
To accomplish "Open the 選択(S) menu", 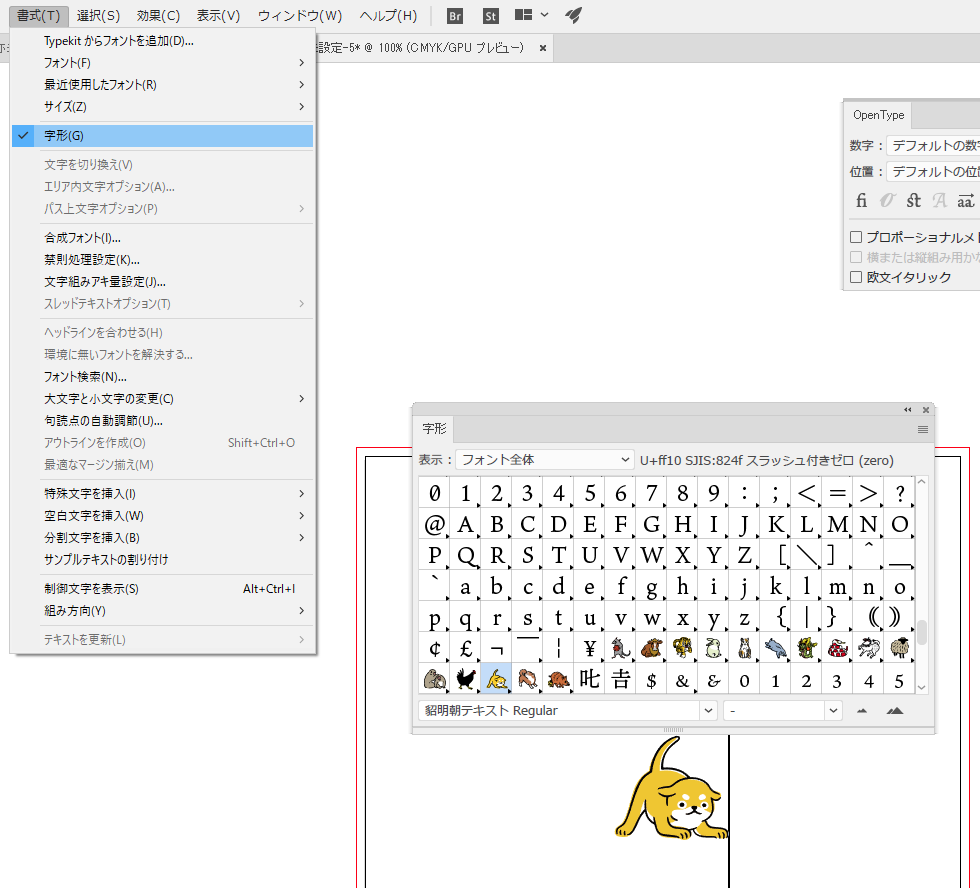I will point(98,16).
